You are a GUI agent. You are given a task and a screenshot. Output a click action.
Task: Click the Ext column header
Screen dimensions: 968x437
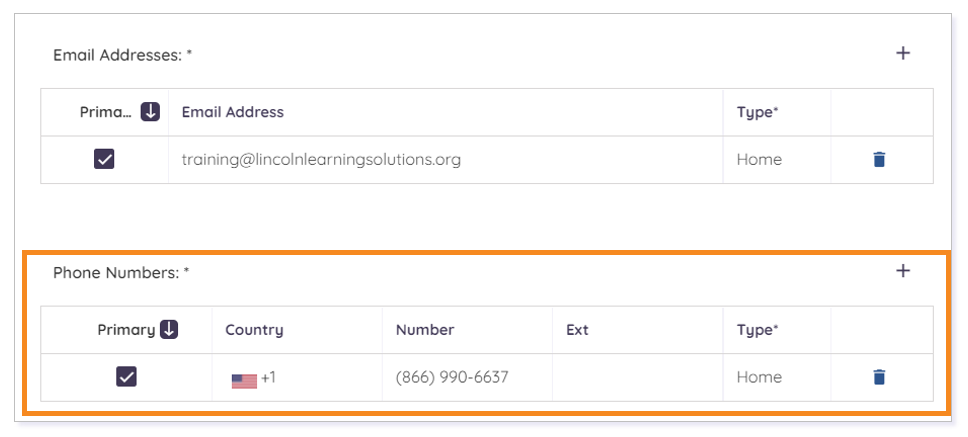tap(577, 330)
